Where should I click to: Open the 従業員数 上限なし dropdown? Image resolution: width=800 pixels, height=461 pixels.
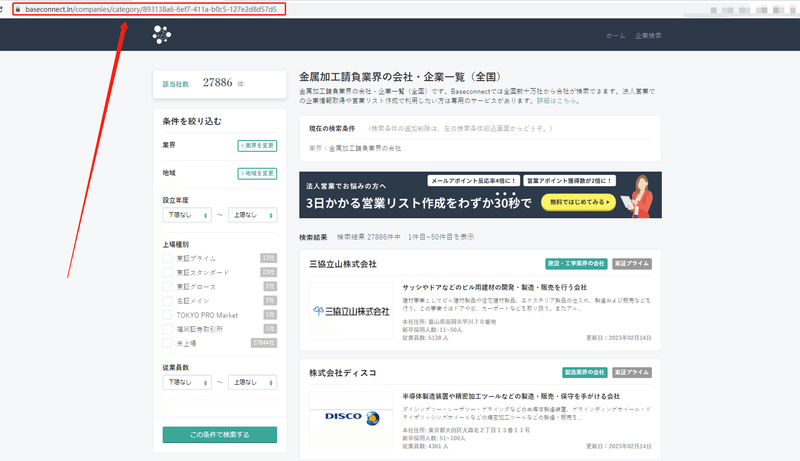[x=253, y=382]
